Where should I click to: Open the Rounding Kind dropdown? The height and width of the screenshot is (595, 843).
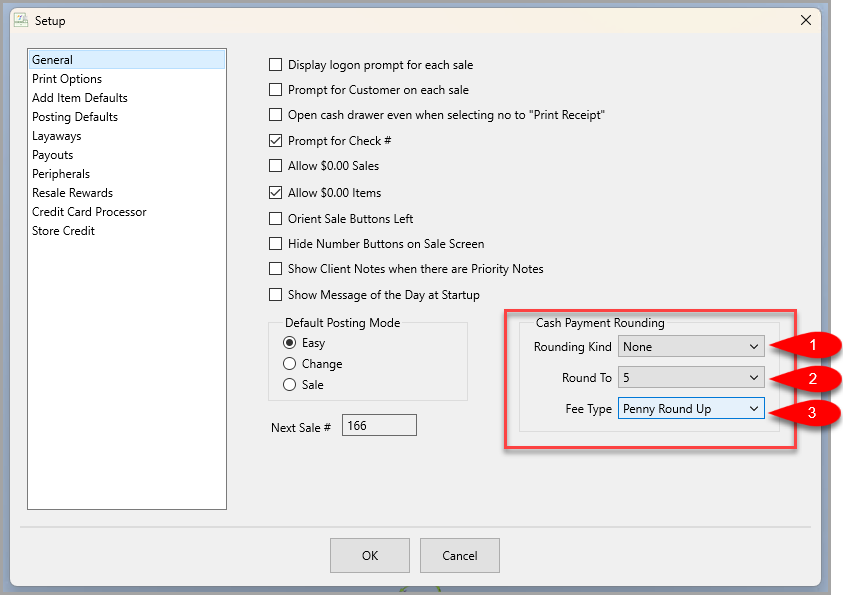pos(691,347)
